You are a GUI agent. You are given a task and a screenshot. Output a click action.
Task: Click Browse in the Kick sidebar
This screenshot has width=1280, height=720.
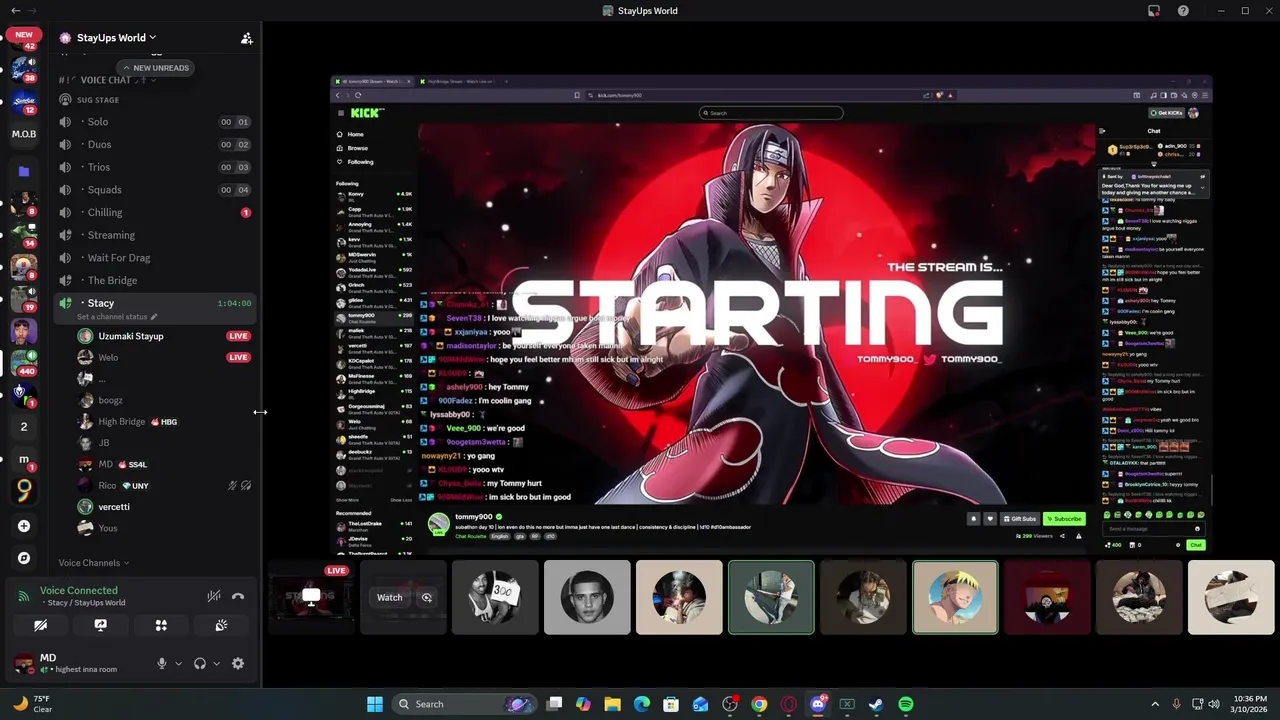pyautogui.click(x=353, y=148)
